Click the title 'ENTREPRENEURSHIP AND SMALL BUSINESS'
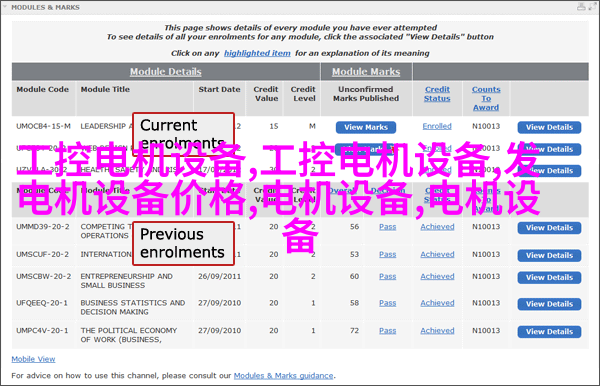This screenshot has width=600, height=386. 126,281
